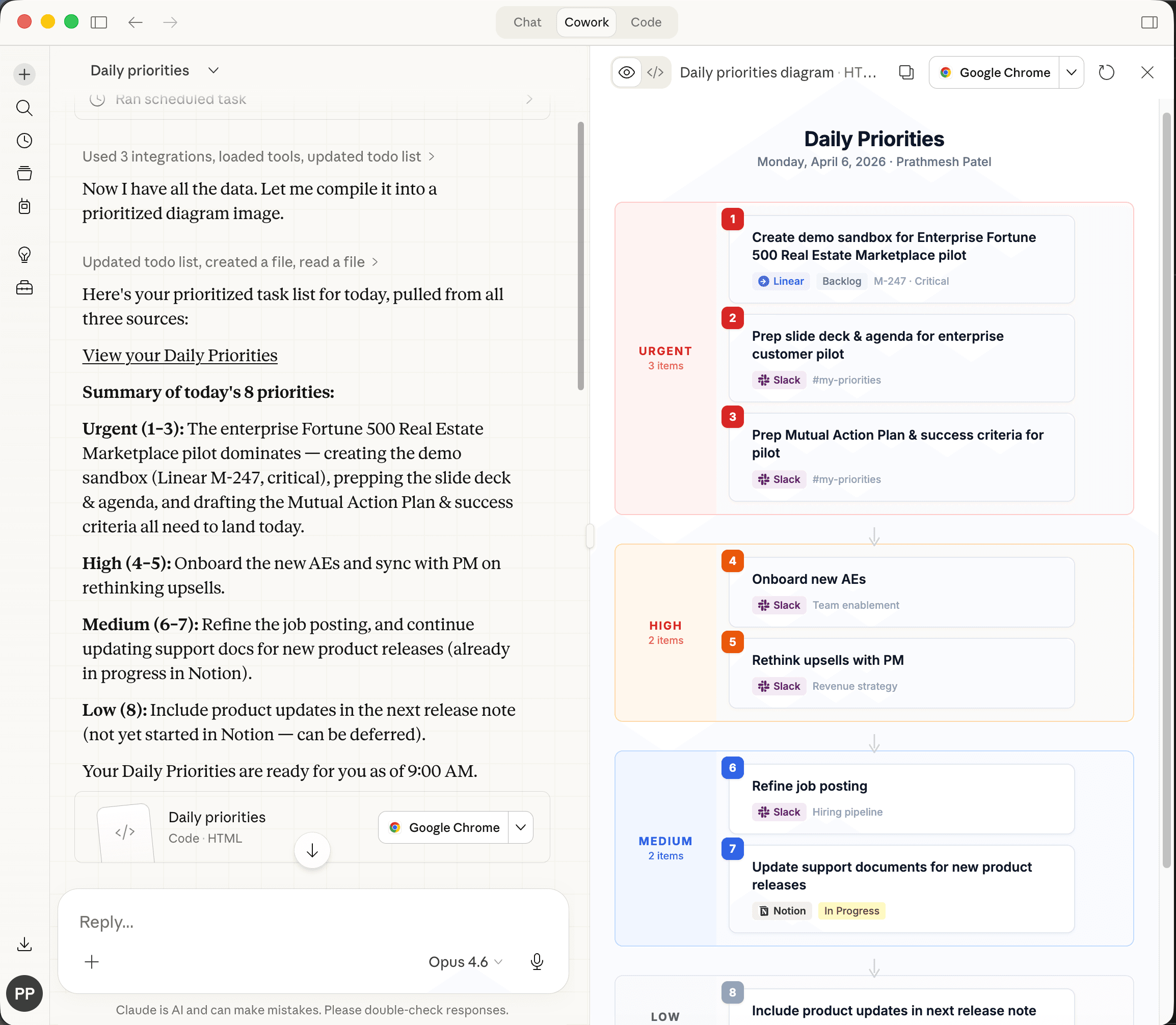Select the Create demo sandbox card title
This screenshot has width=1176, height=1025.
point(894,246)
